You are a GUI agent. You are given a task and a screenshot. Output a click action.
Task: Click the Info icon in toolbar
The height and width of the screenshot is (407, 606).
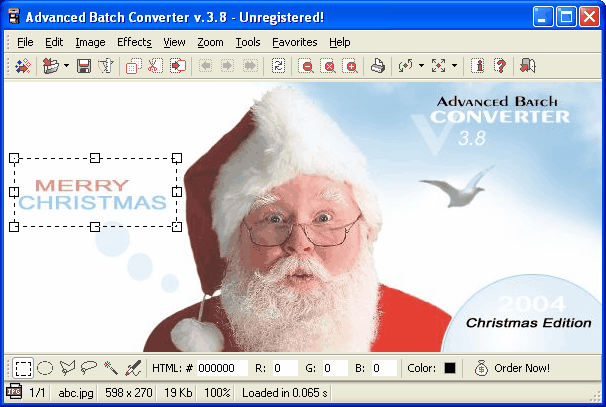tap(478, 66)
